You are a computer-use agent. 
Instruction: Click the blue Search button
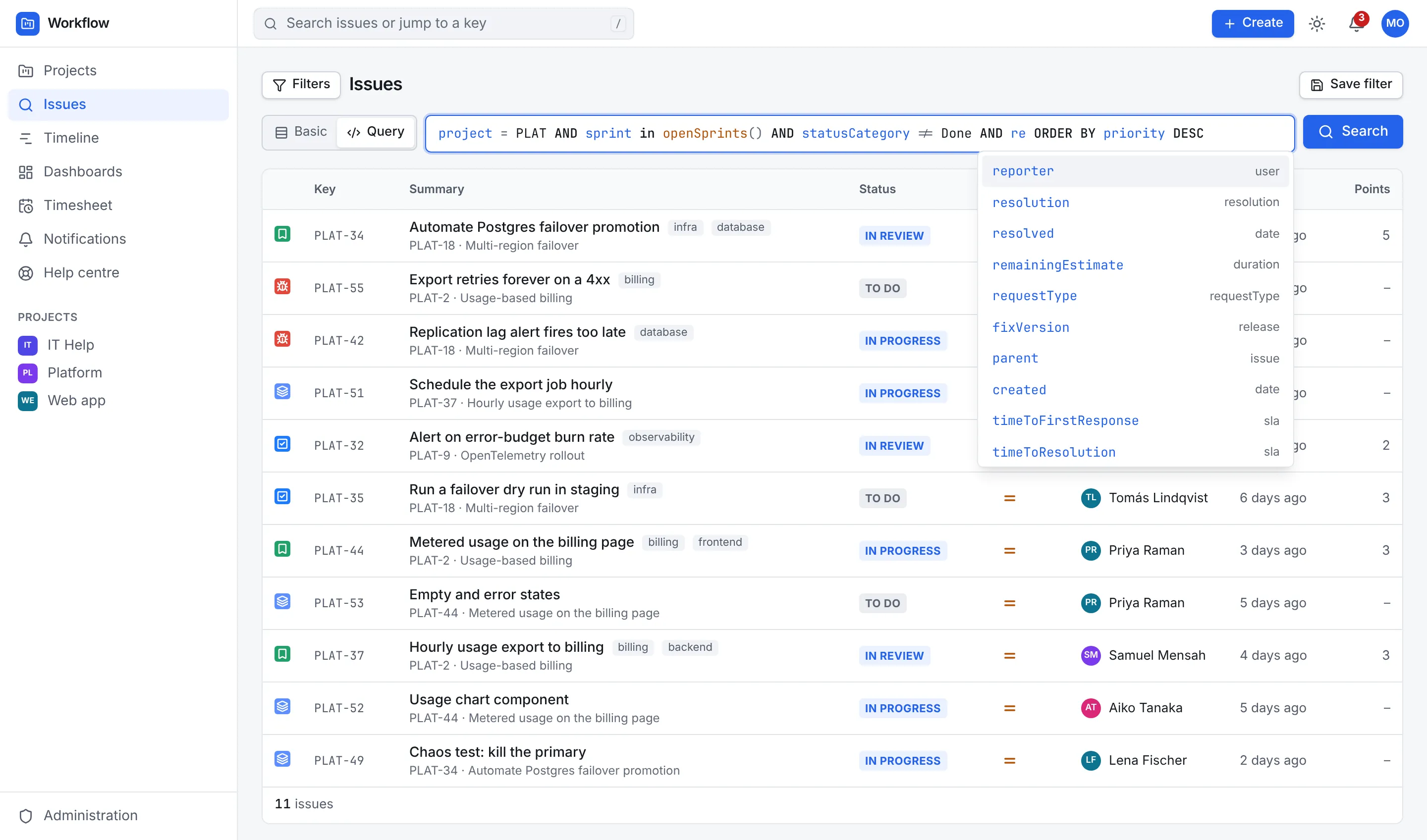click(x=1352, y=132)
